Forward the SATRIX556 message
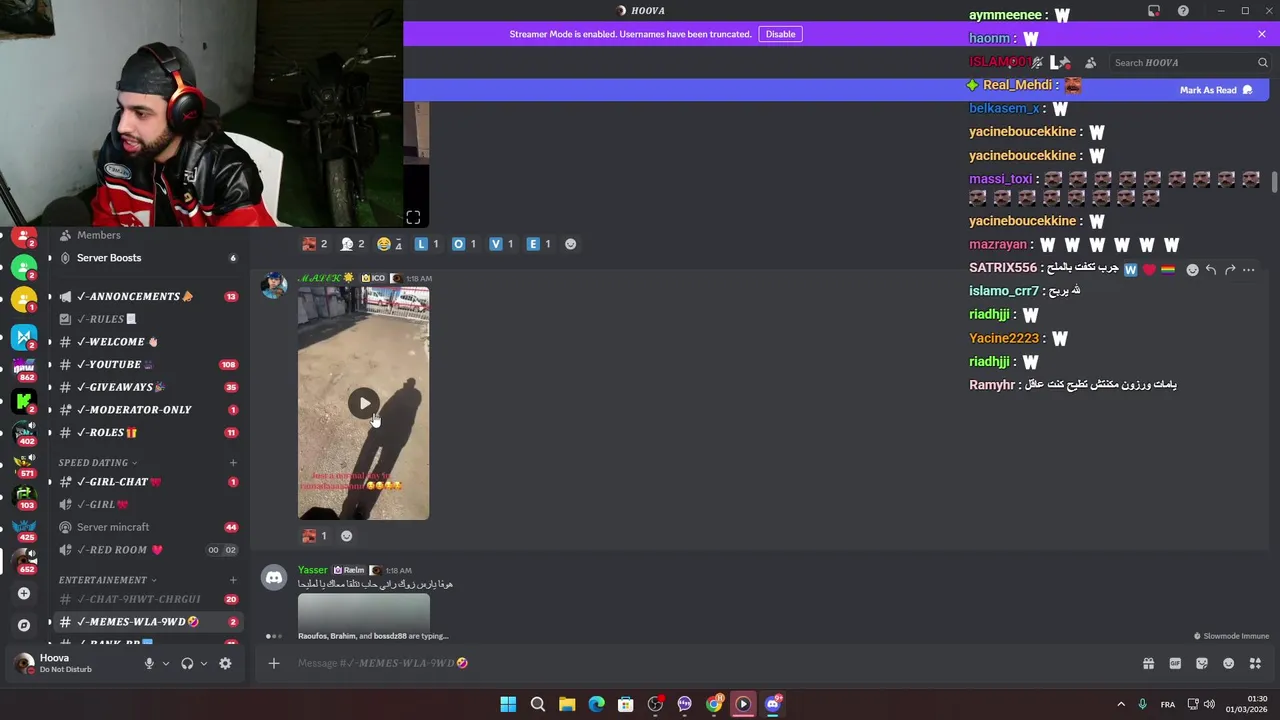Viewport: 1280px width, 720px height. [1230, 270]
